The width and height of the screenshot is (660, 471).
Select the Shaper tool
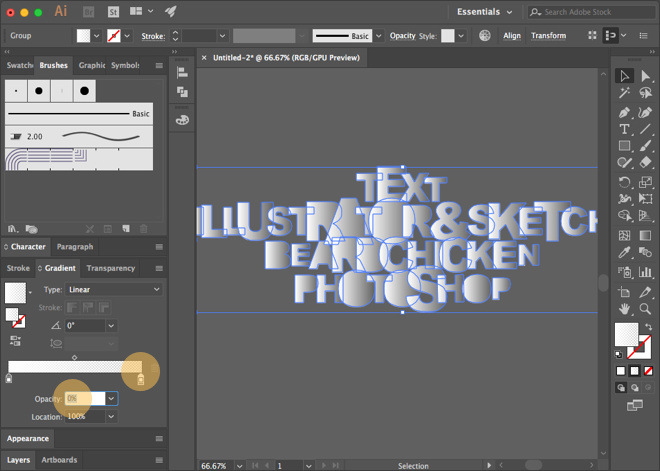(624, 162)
